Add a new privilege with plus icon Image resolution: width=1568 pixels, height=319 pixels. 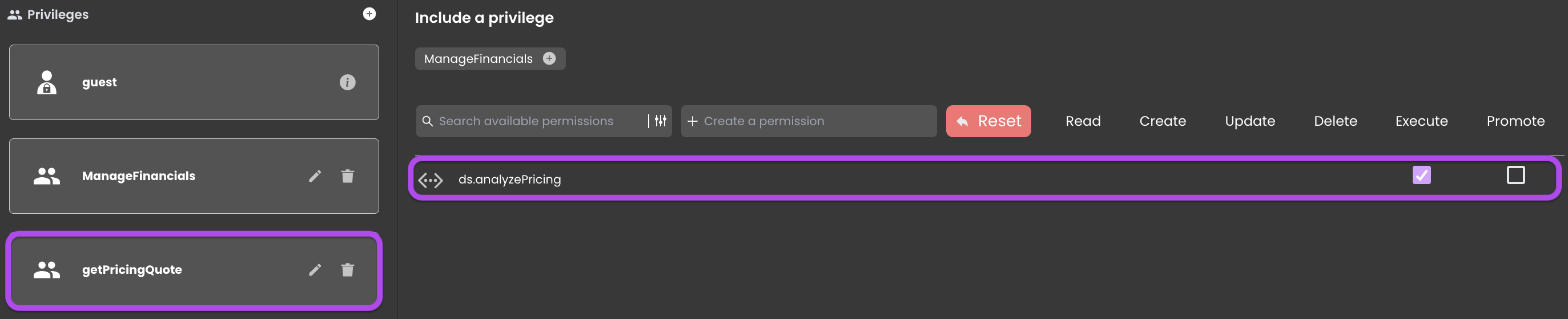(x=369, y=14)
